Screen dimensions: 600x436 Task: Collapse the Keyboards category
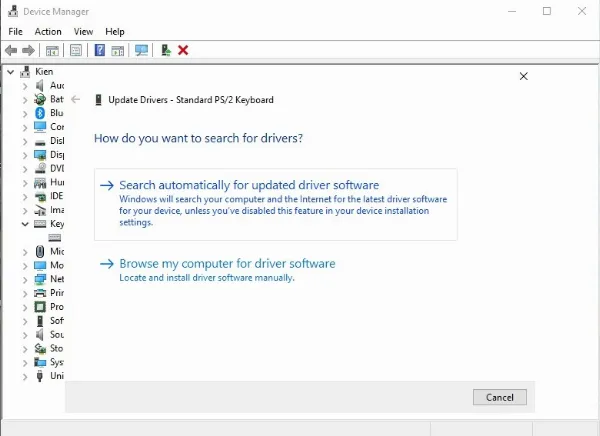coord(25,224)
